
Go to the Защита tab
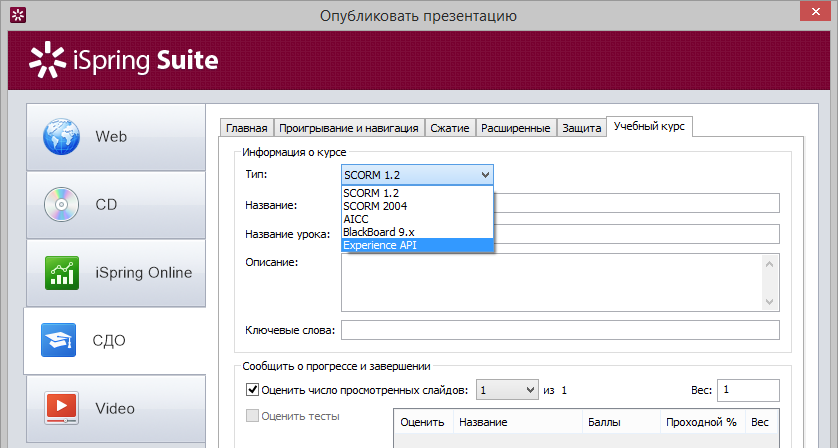(581, 128)
